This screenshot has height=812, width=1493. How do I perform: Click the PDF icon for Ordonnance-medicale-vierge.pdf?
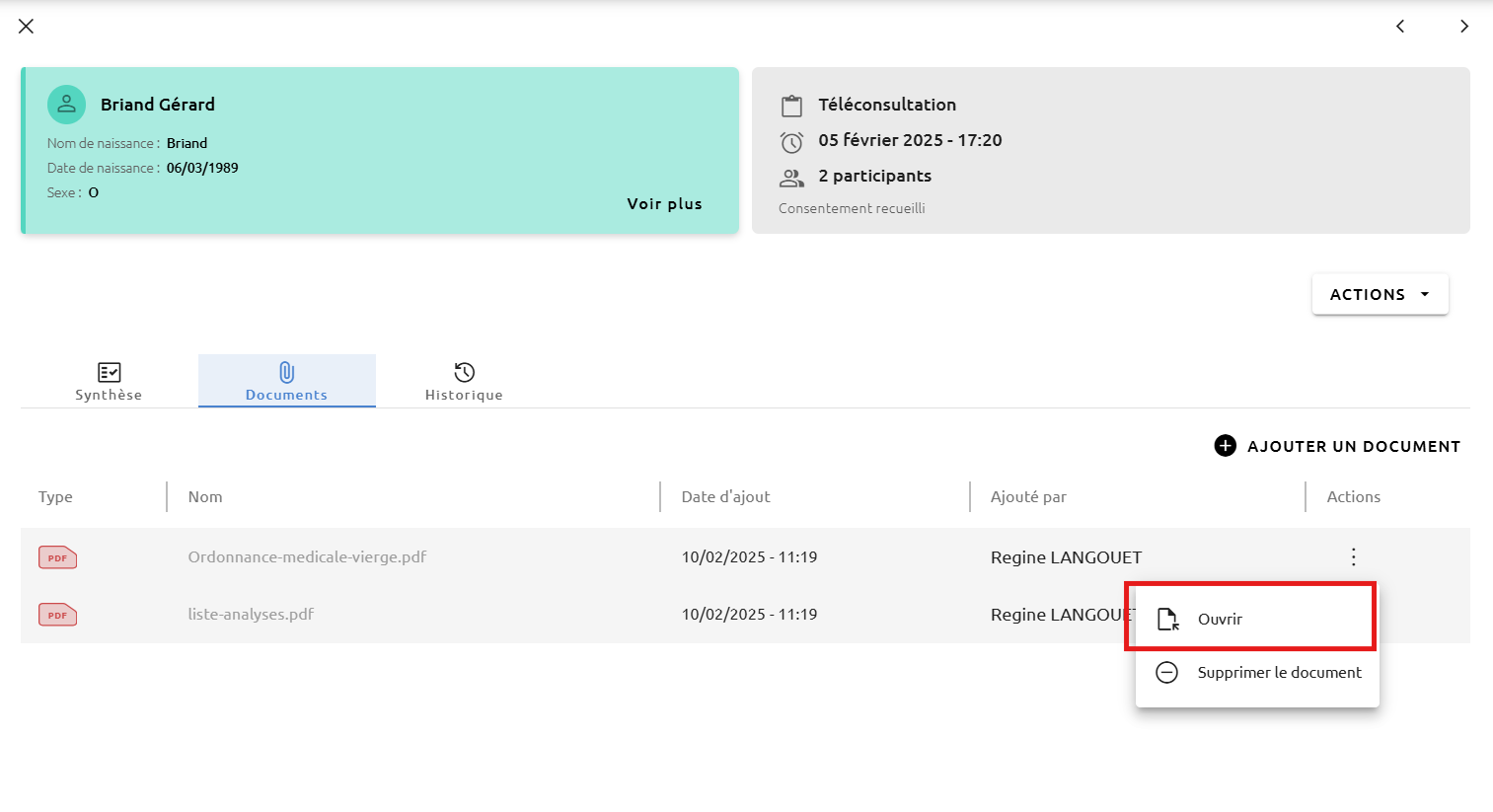(x=58, y=557)
